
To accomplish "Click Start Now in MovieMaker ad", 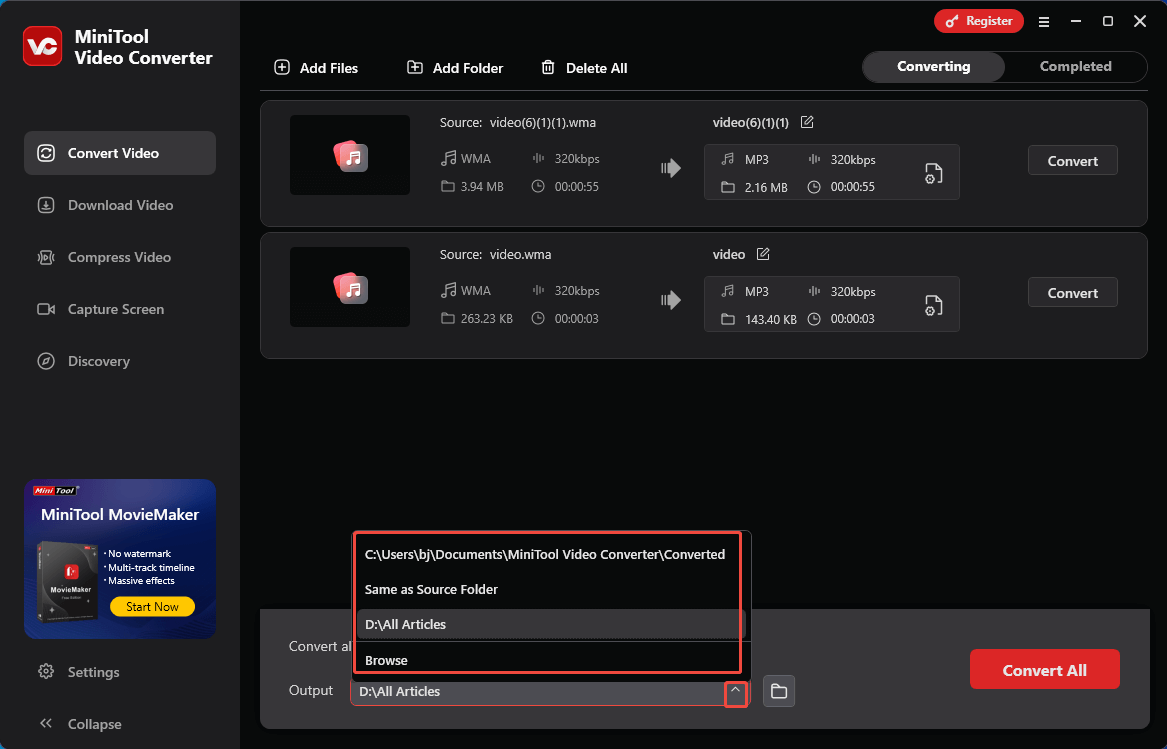I will pyautogui.click(x=153, y=607).
